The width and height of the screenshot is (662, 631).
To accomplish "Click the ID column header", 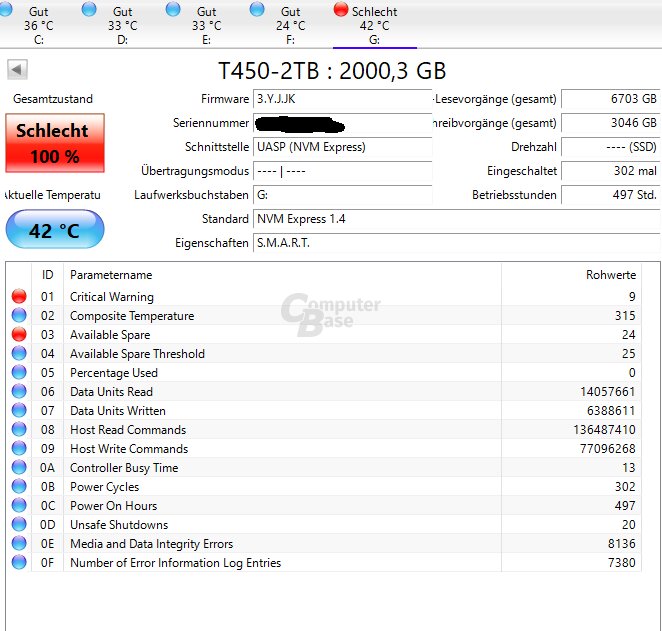I will point(47,275).
